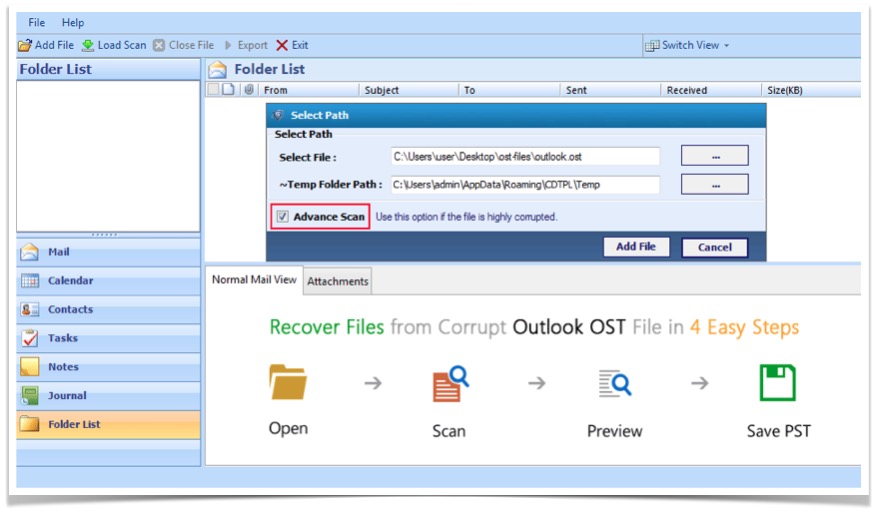
Task: Uncheck the Advance Scan checkbox
Action: coord(284,217)
